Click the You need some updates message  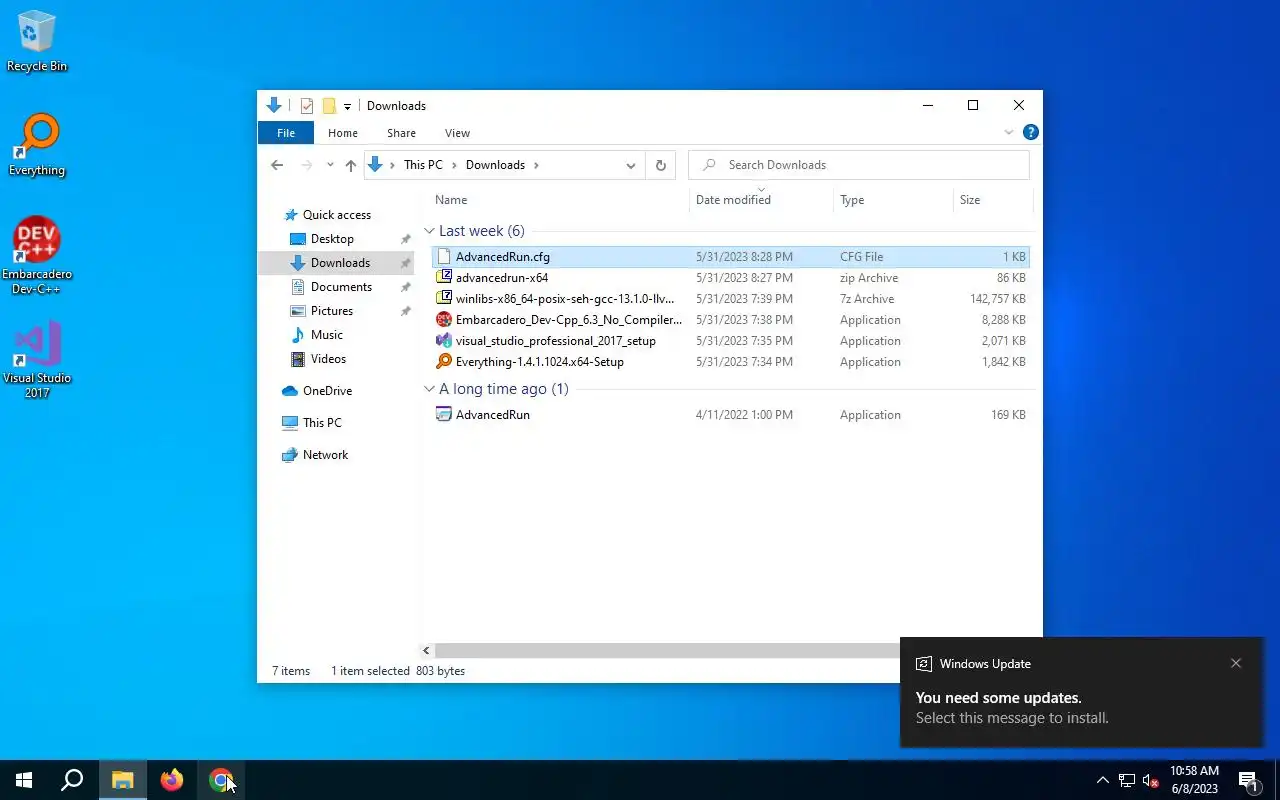998,698
